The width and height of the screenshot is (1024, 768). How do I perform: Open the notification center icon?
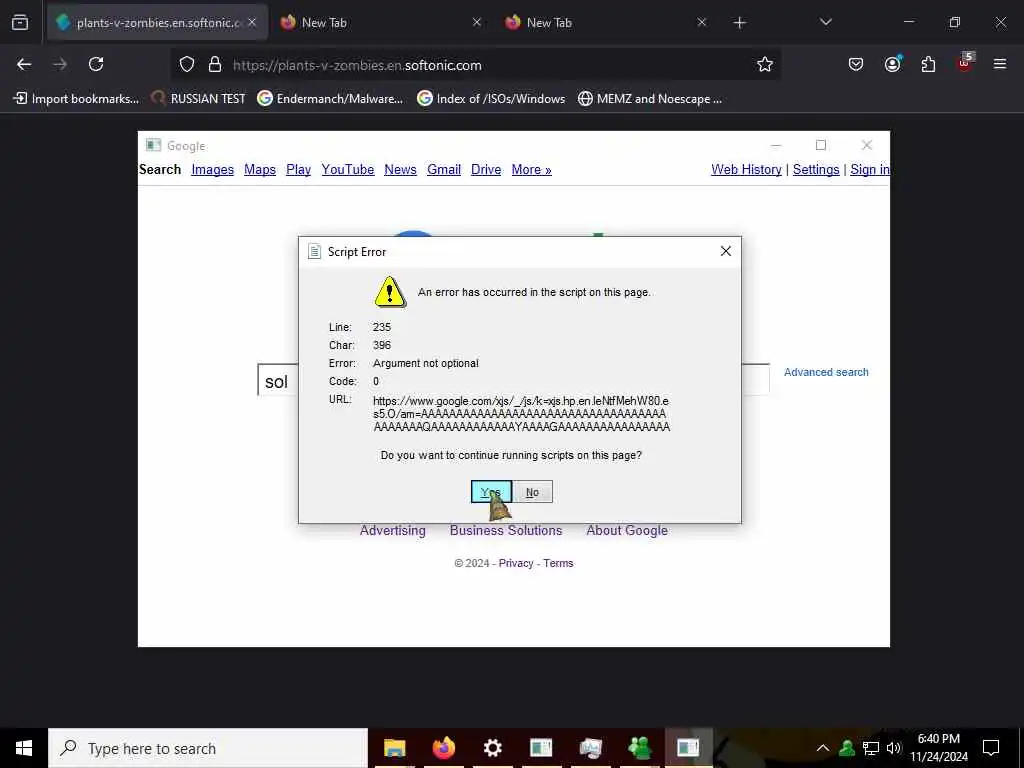(x=991, y=748)
